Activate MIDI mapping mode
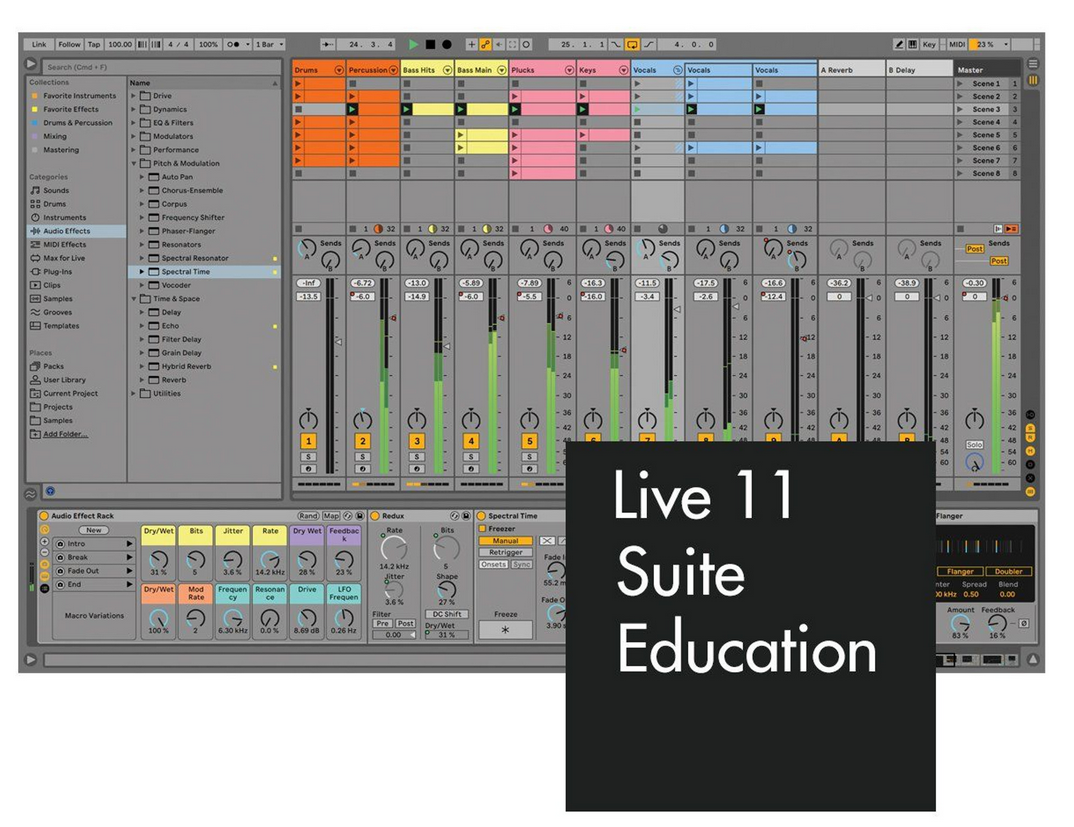Image resolution: width=1074 pixels, height=827 pixels. point(957,44)
